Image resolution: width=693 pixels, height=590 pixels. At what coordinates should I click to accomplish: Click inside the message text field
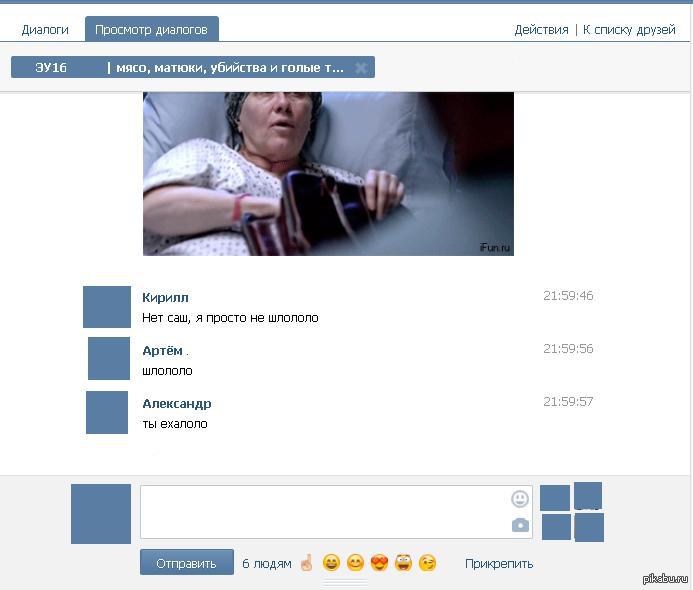pyautogui.click(x=320, y=511)
